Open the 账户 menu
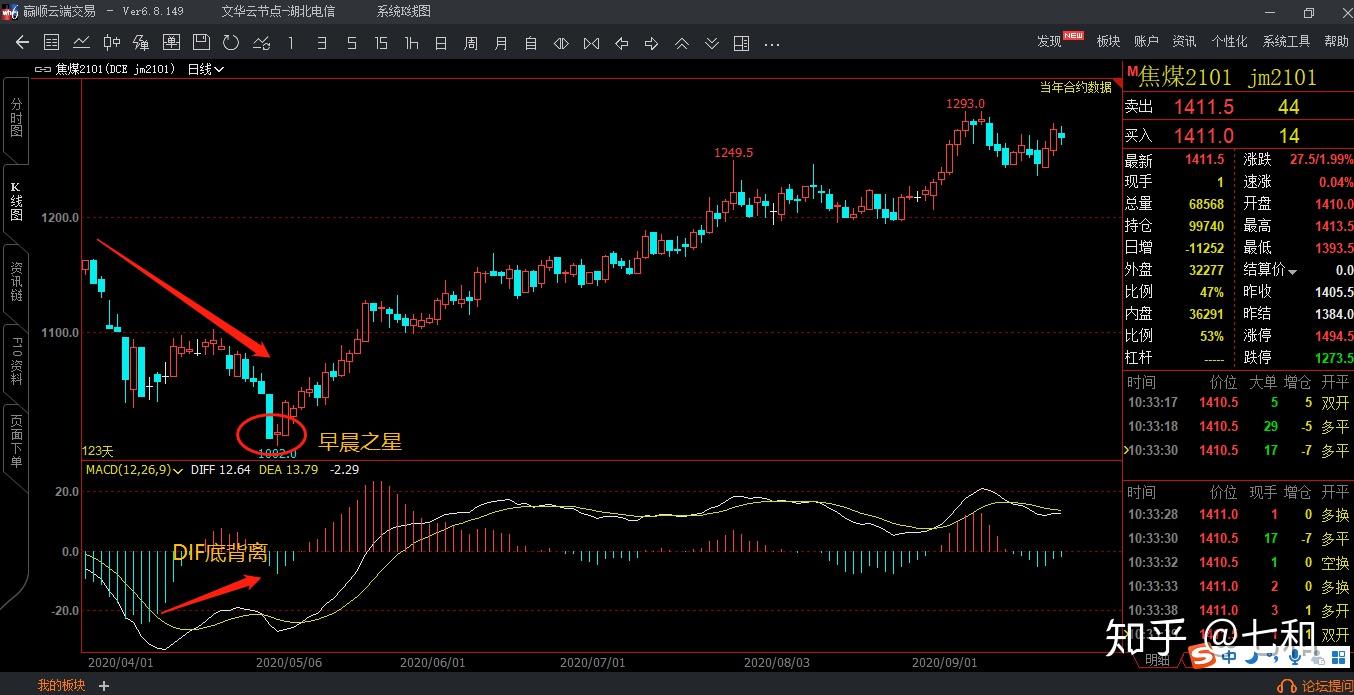 [1146, 41]
